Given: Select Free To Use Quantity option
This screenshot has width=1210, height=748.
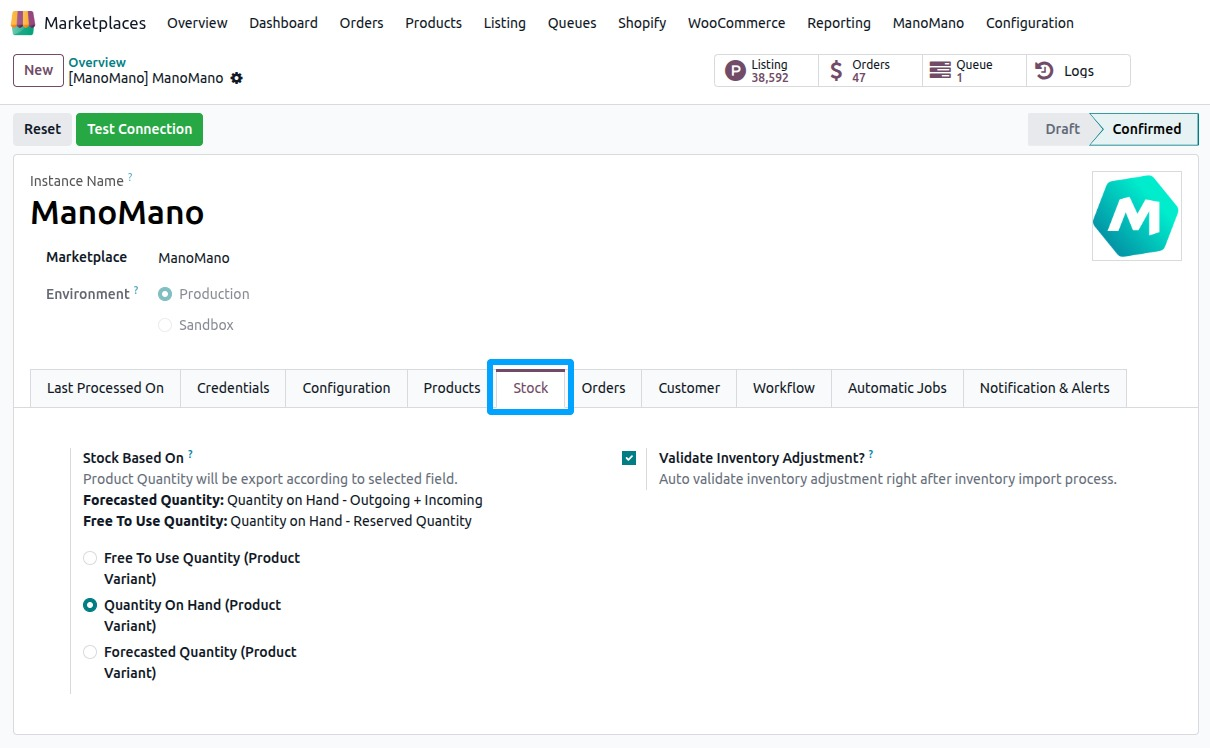Looking at the screenshot, I should tap(90, 558).
